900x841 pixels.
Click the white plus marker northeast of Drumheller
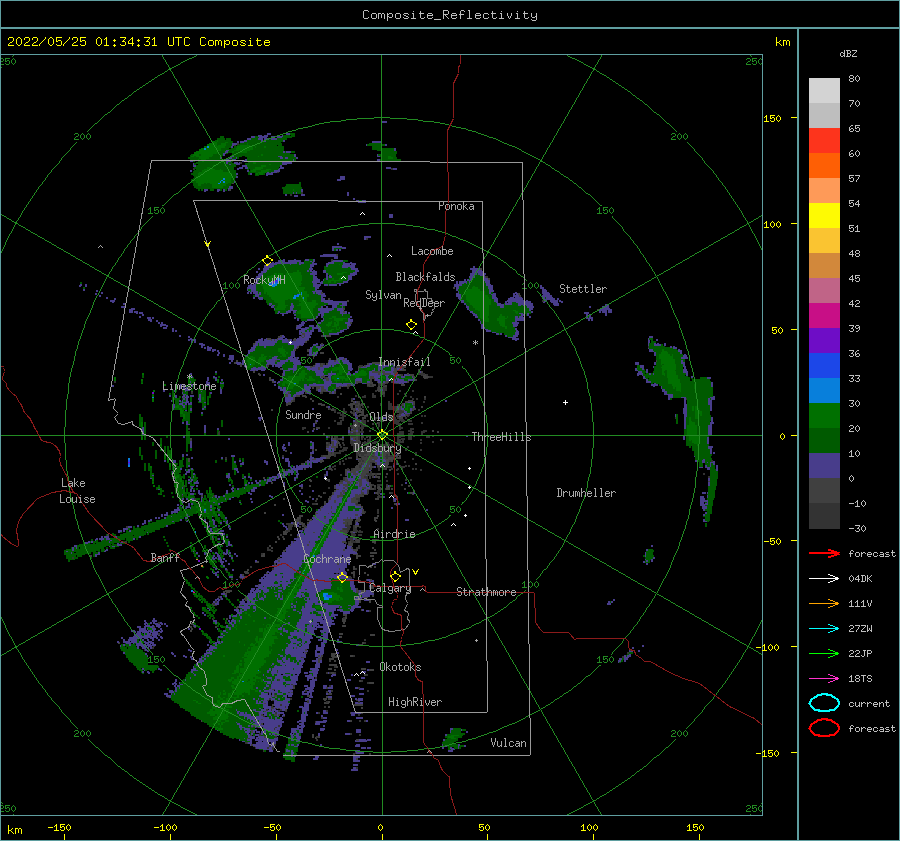565,402
